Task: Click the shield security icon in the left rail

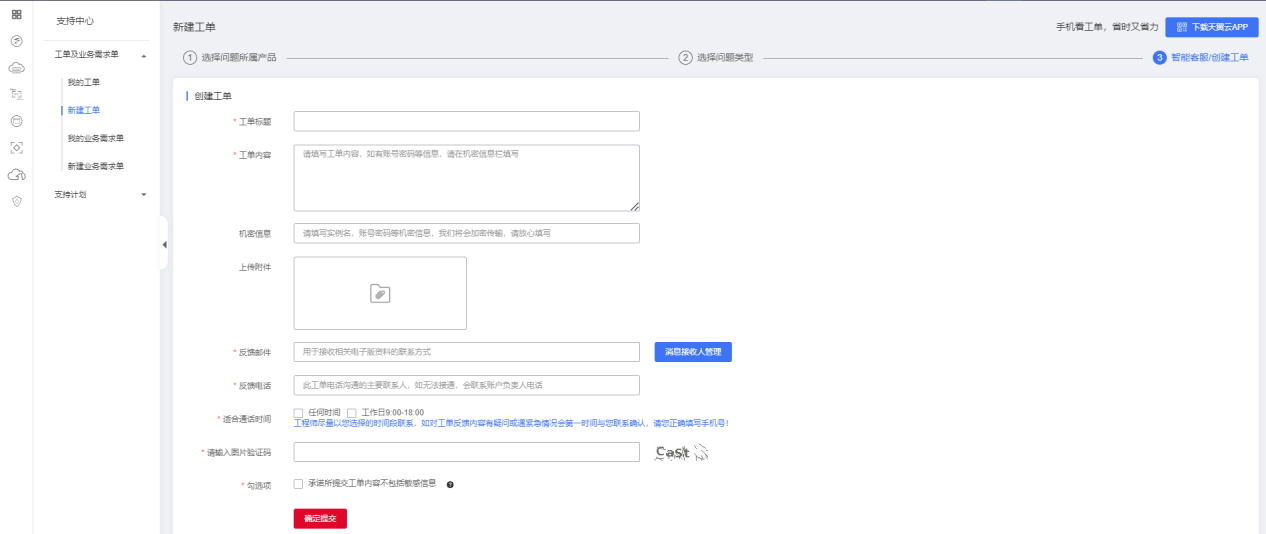Action: [x=16, y=201]
